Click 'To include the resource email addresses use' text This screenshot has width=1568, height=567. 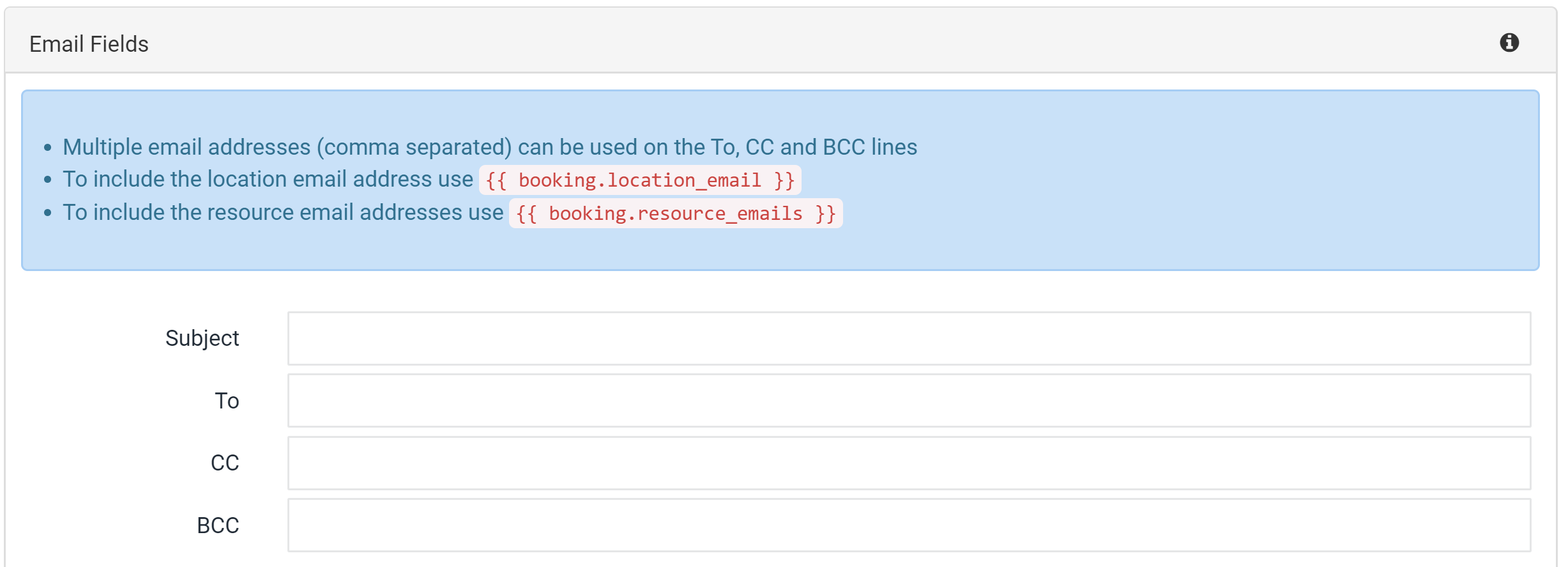point(283,213)
